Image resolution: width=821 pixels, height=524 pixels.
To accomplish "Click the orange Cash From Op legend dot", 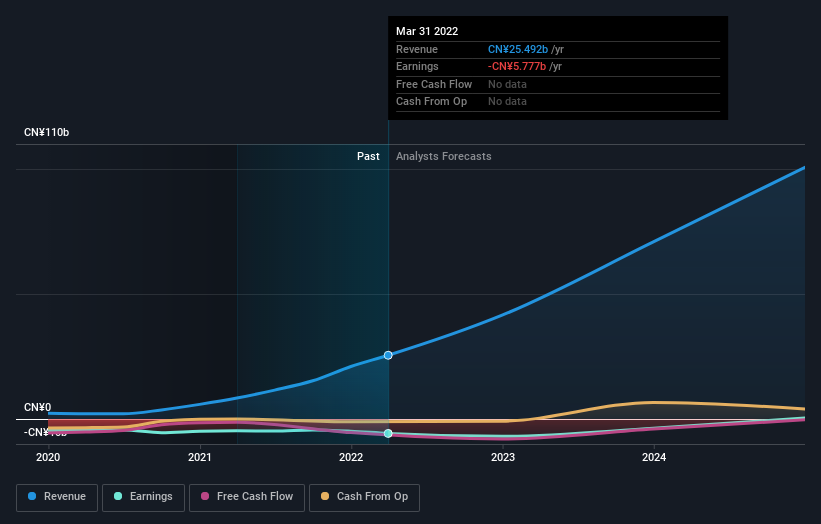I will [x=325, y=496].
